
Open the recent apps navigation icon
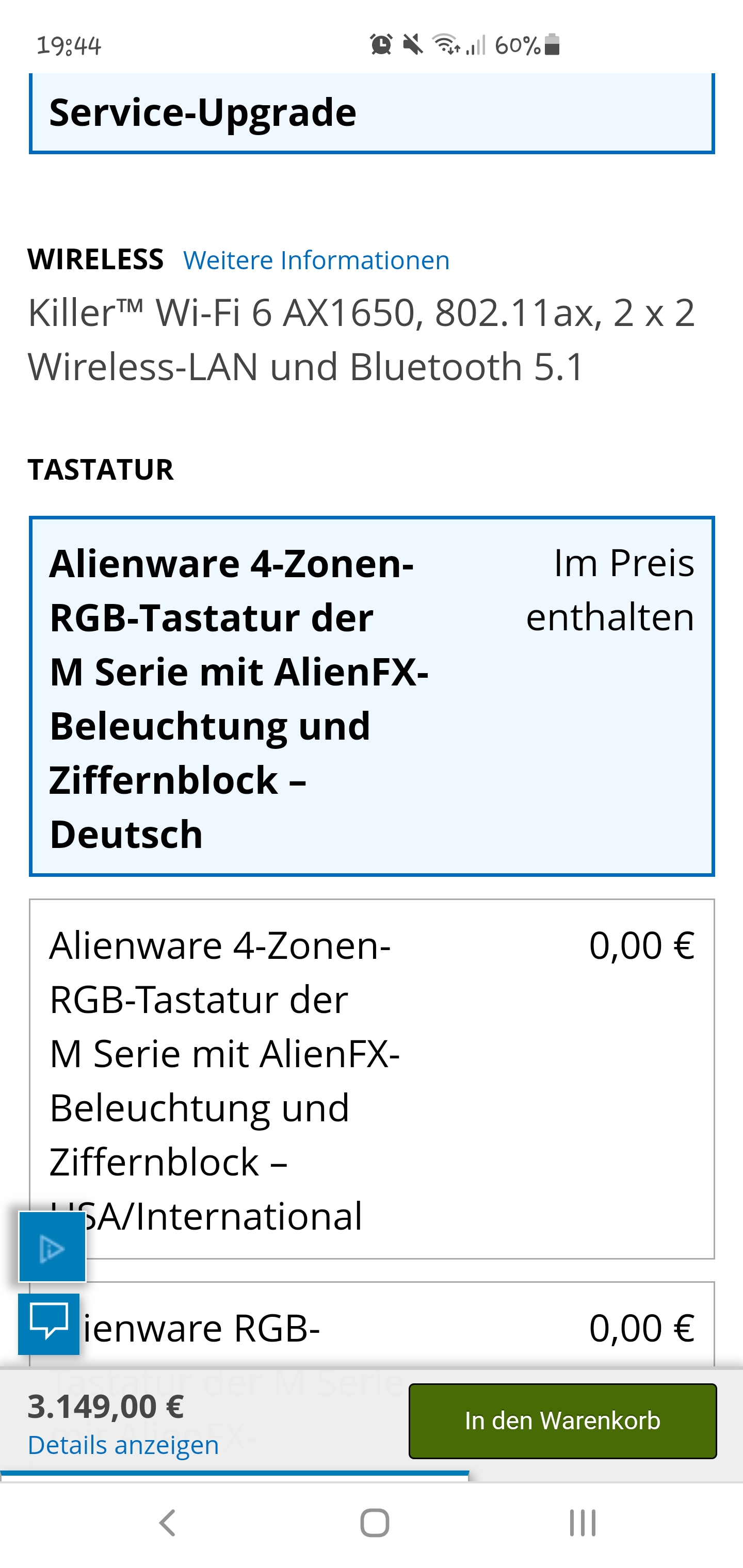[x=582, y=1523]
